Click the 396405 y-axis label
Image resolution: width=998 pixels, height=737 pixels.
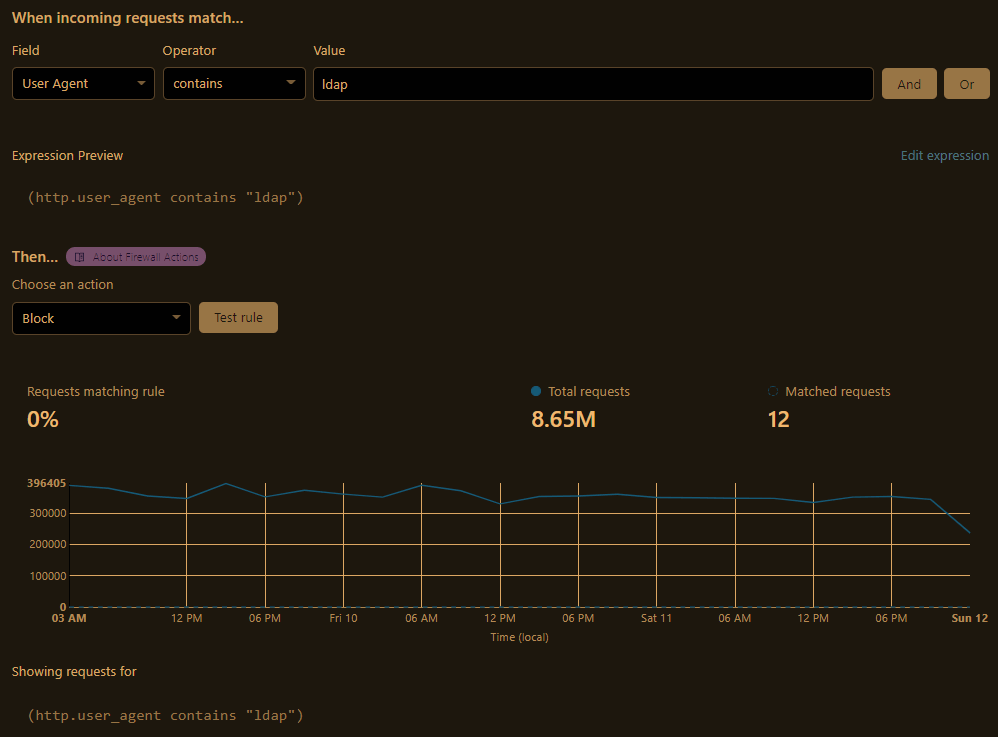point(46,483)
